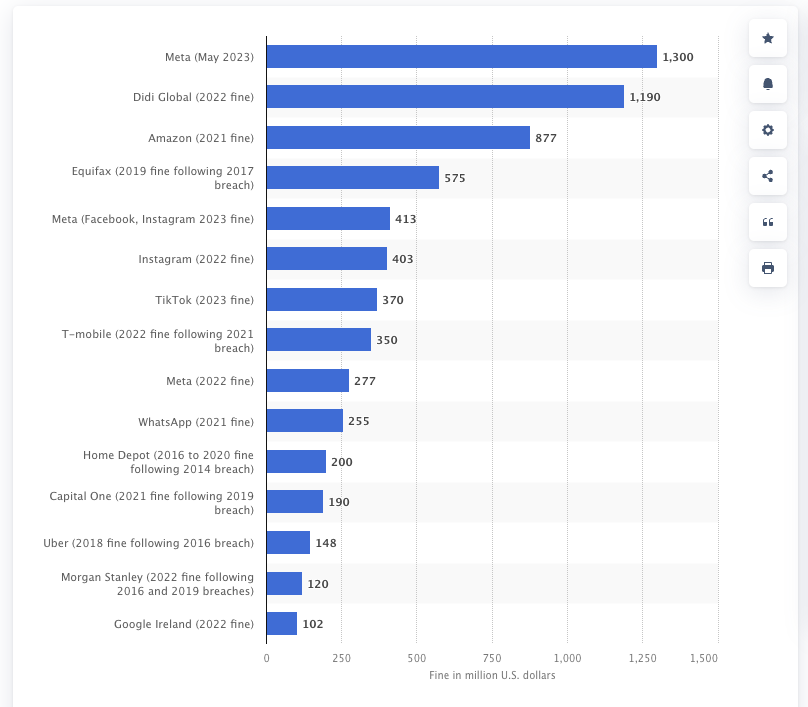Image resolution: width=808 pixels, height=707 pixels.
Task: Click the Meta (2022 fine) label
Action: [210, 381]
